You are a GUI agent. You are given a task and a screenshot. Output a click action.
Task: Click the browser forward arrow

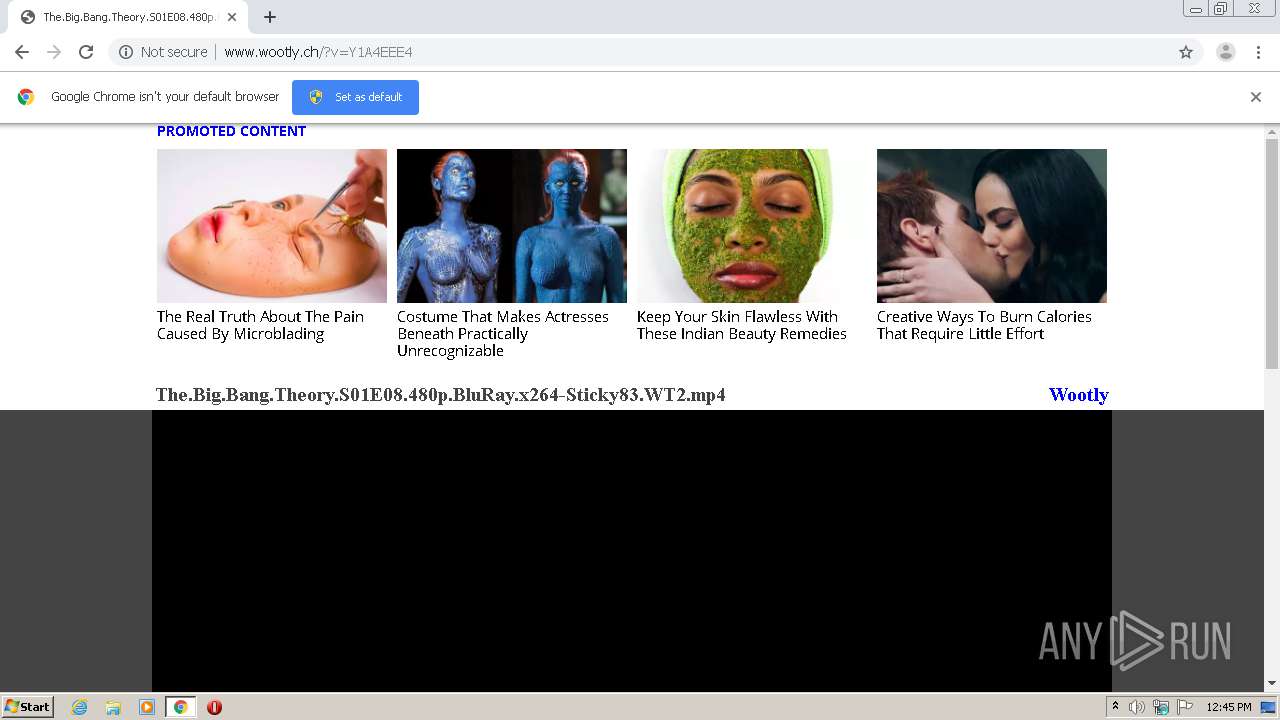(54, 52)
